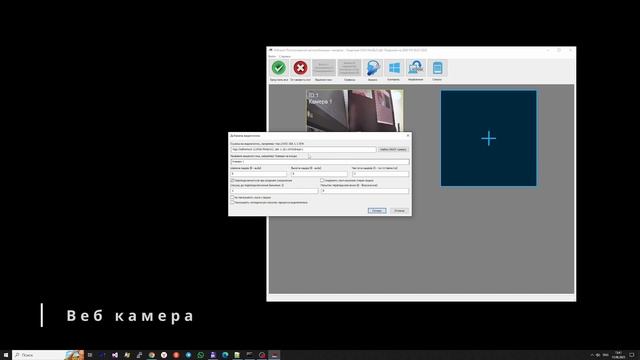Open Microsoft Edge from the taskbar
640x360 pixels.
pyautogui.click(x=225, y=355)
